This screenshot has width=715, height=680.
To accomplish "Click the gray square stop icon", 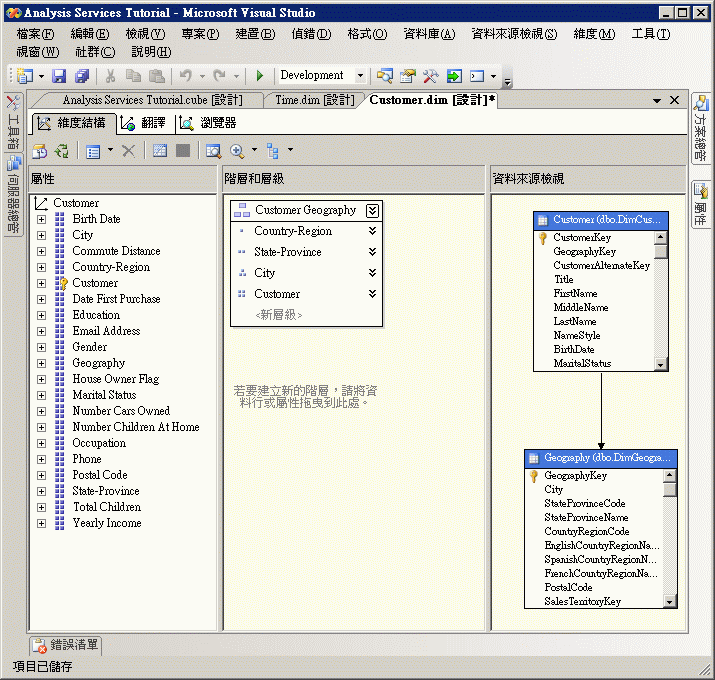I will click(183, 151).
